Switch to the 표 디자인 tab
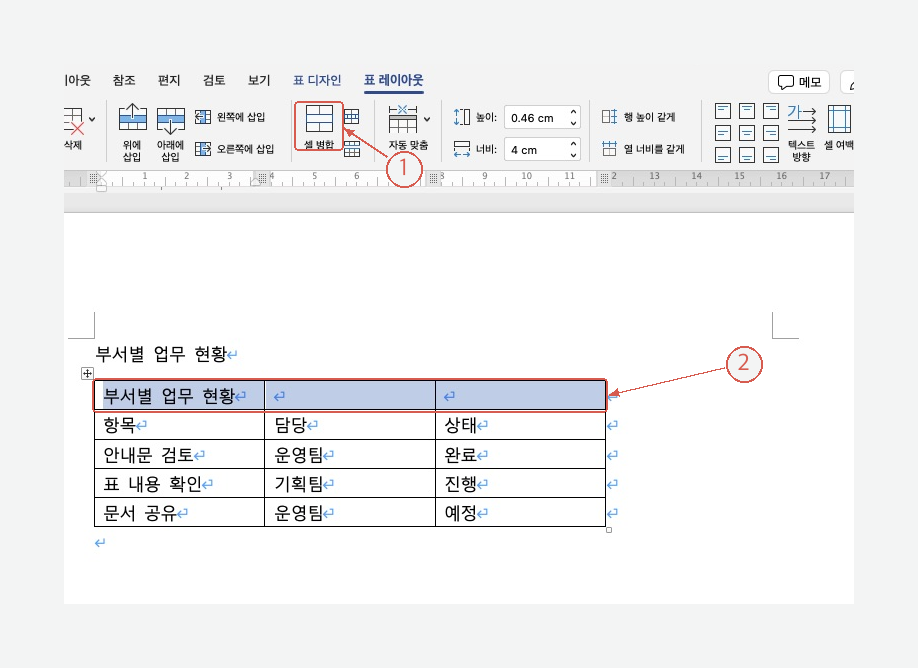The image size is (918, 668). 317,80
